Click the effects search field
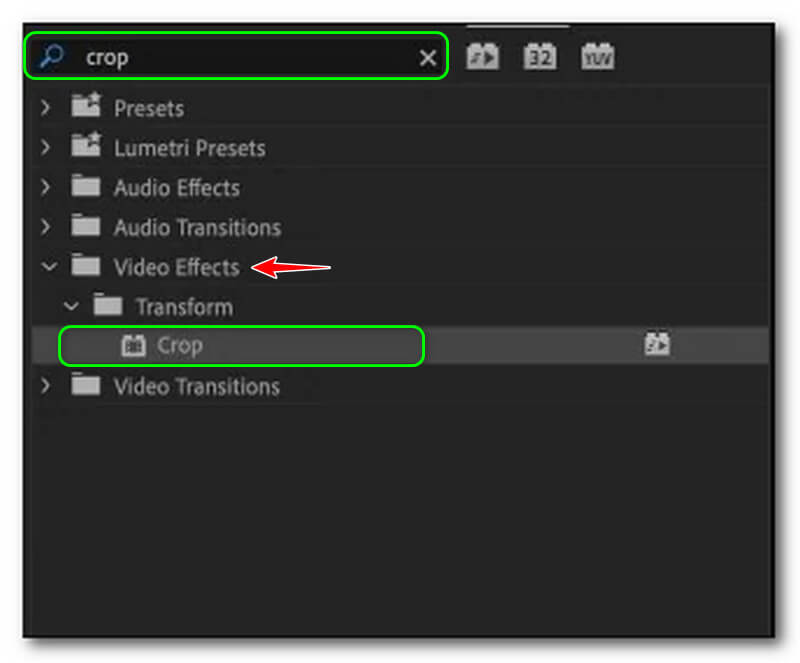The image size is (800, 663). click(x=240, y=58)
